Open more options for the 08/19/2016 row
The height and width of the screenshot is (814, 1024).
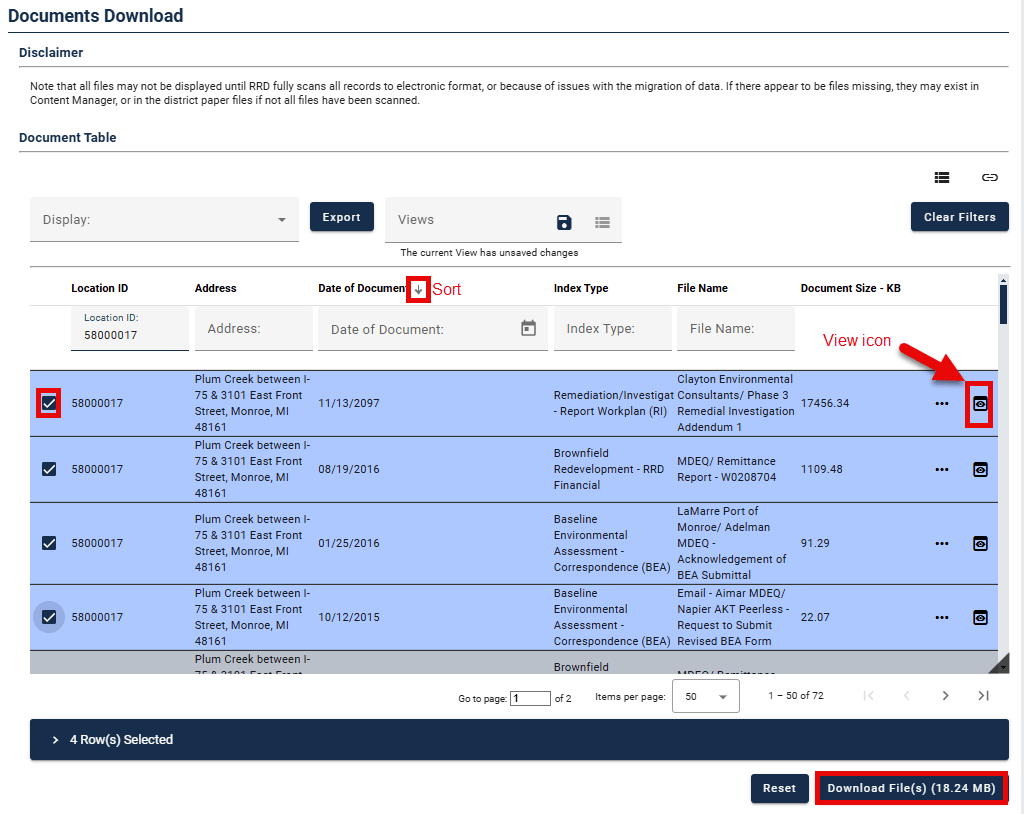(x=941, y=469)
